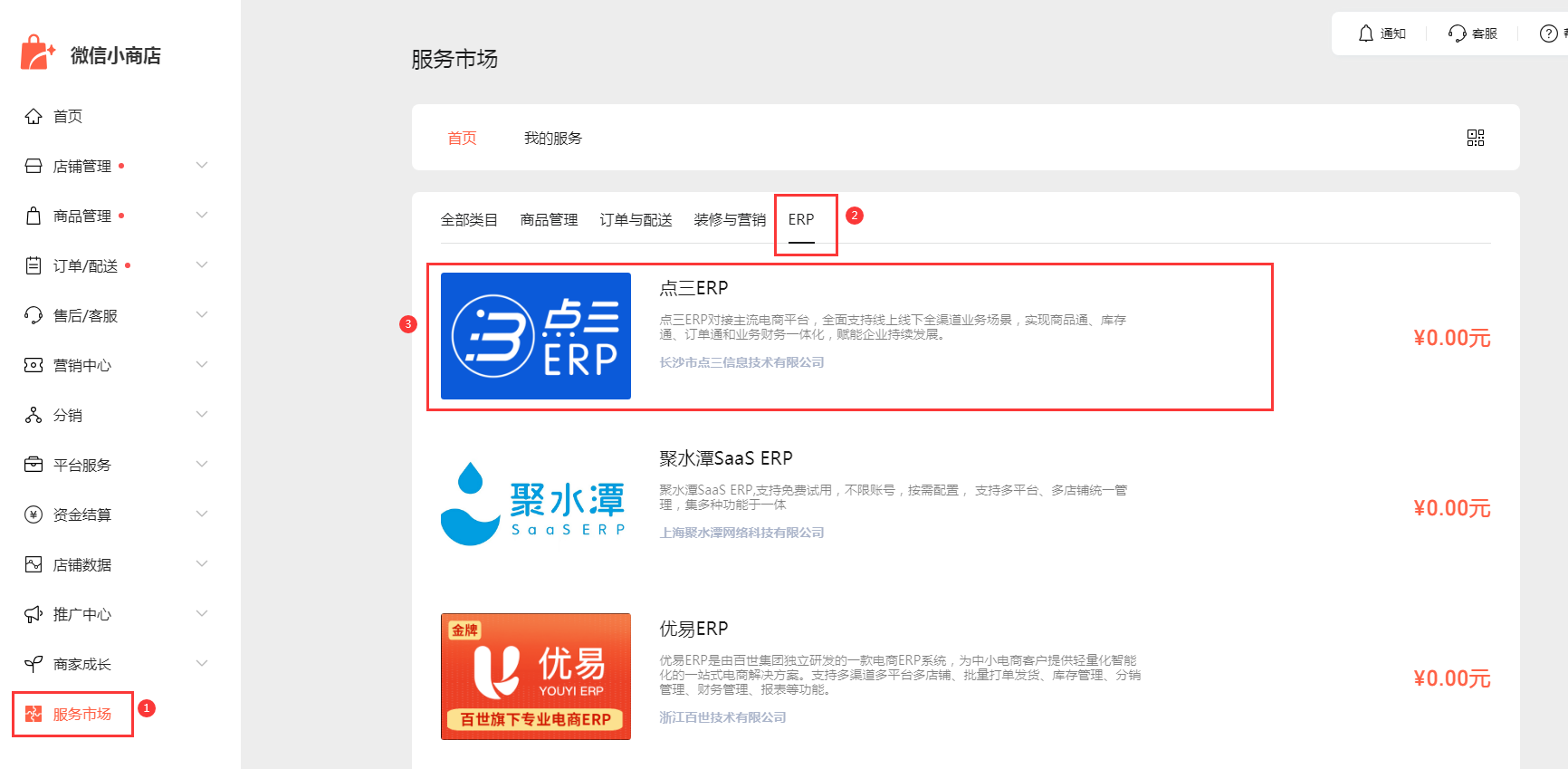
Task: Click the help question mark icon
Action: (x=1549, y=34)
